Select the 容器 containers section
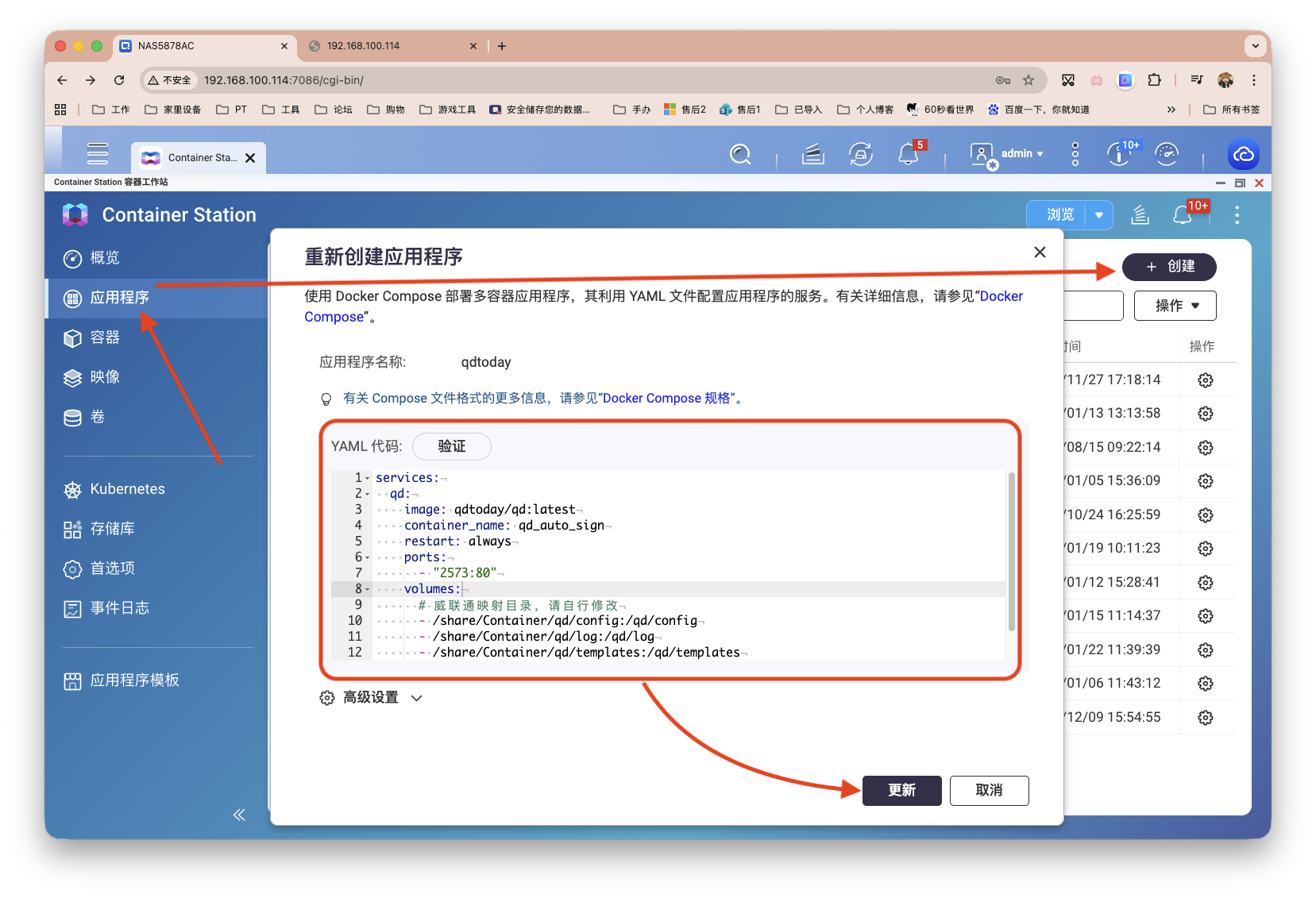Image resolution: width=1316 pixels, height=898 pixels. pos(105,337)
